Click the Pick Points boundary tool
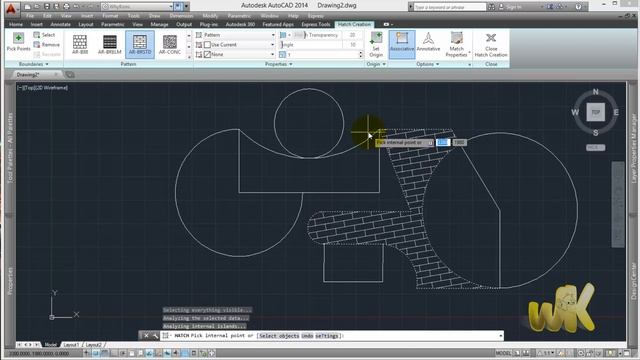 click(18, 42)
